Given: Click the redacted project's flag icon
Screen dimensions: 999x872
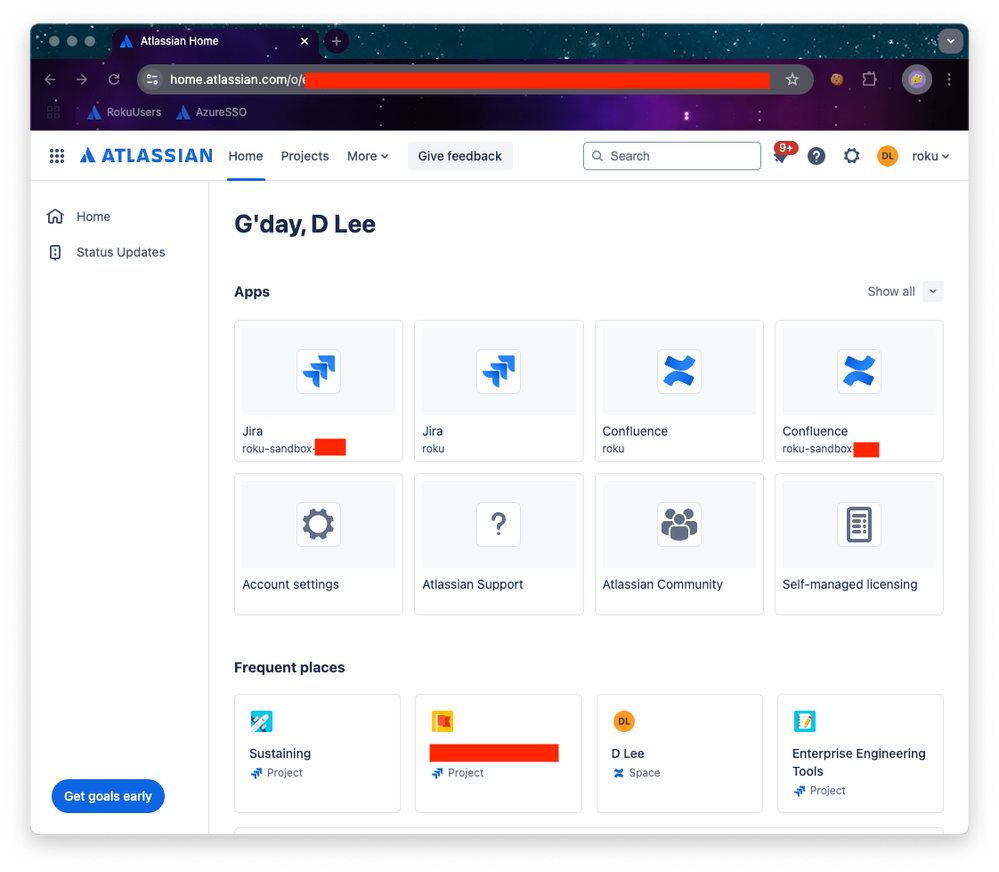Looking at the screenshot, I should [442, 721].
